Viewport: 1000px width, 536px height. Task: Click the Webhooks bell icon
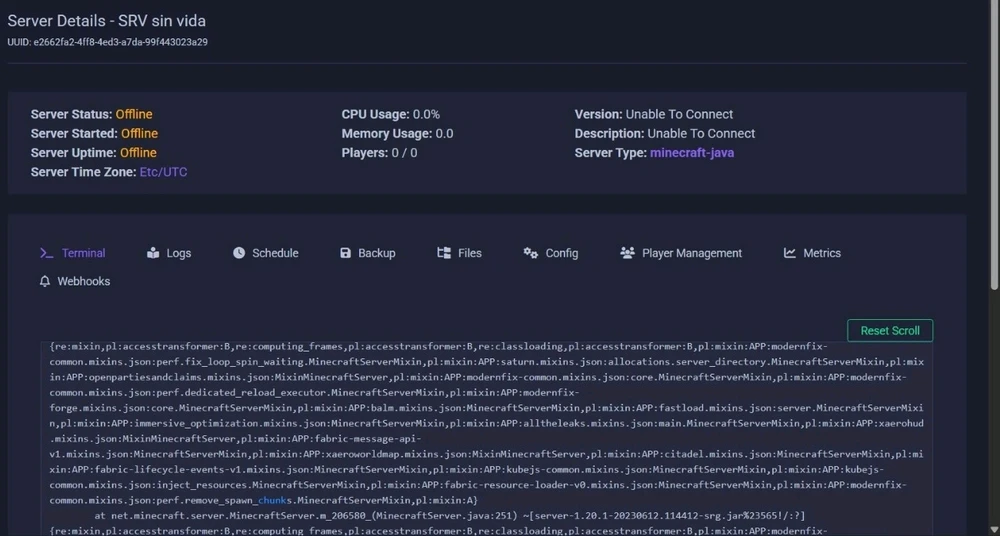click(x=45, y=282)
